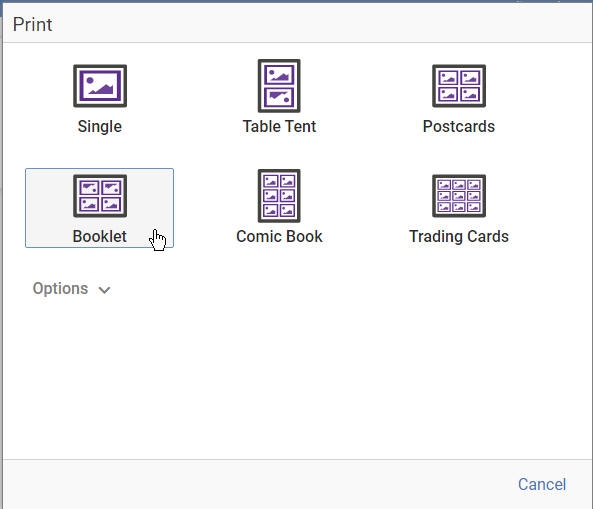Click the chevron arrow beside Options

104,290
